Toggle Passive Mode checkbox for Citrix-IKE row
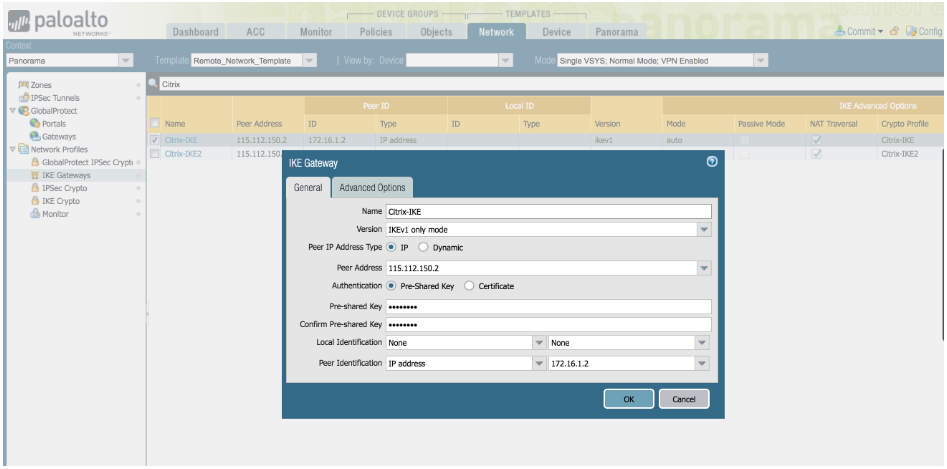This screenshot has width=947, height=469. pos(744,140)
